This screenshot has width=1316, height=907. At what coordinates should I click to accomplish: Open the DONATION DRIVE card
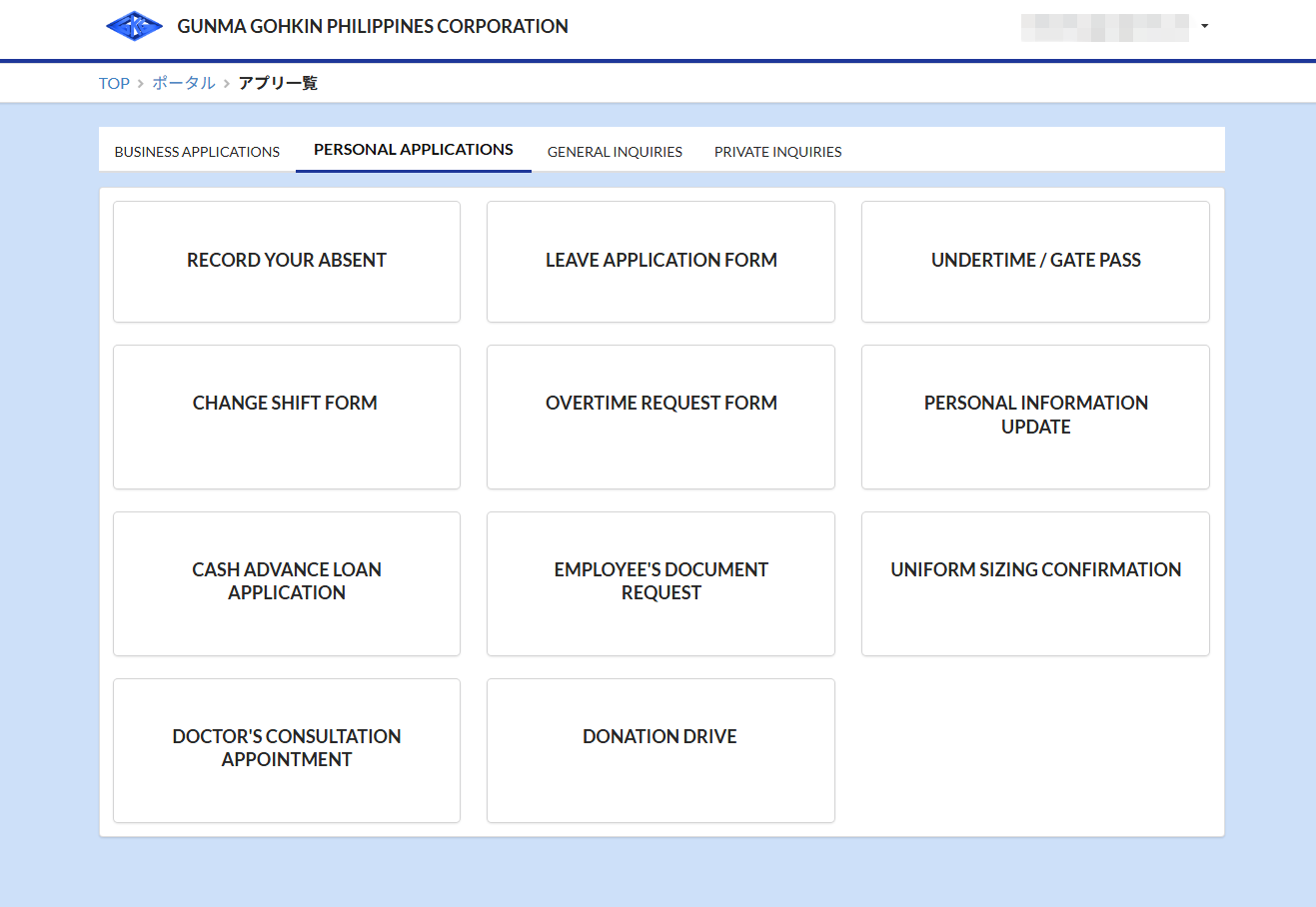coord(660,750)
